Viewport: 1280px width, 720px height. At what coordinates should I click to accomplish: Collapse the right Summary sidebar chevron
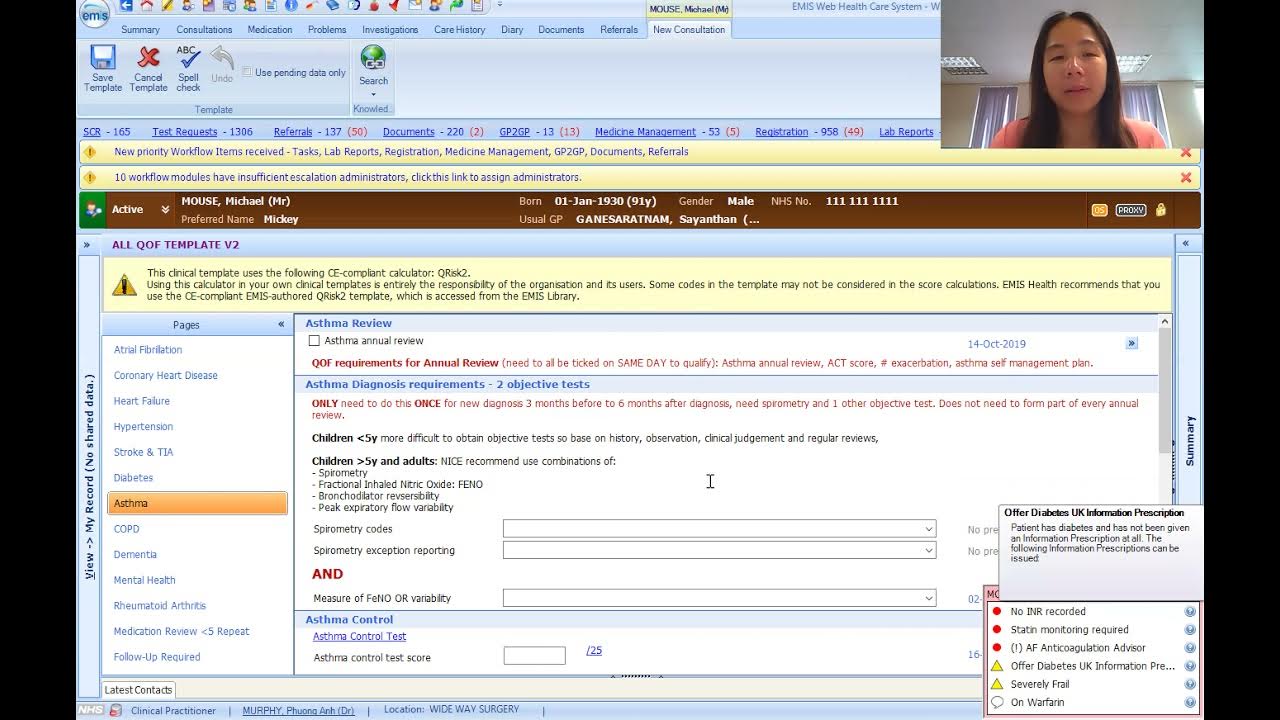(x=1186, y=243)
